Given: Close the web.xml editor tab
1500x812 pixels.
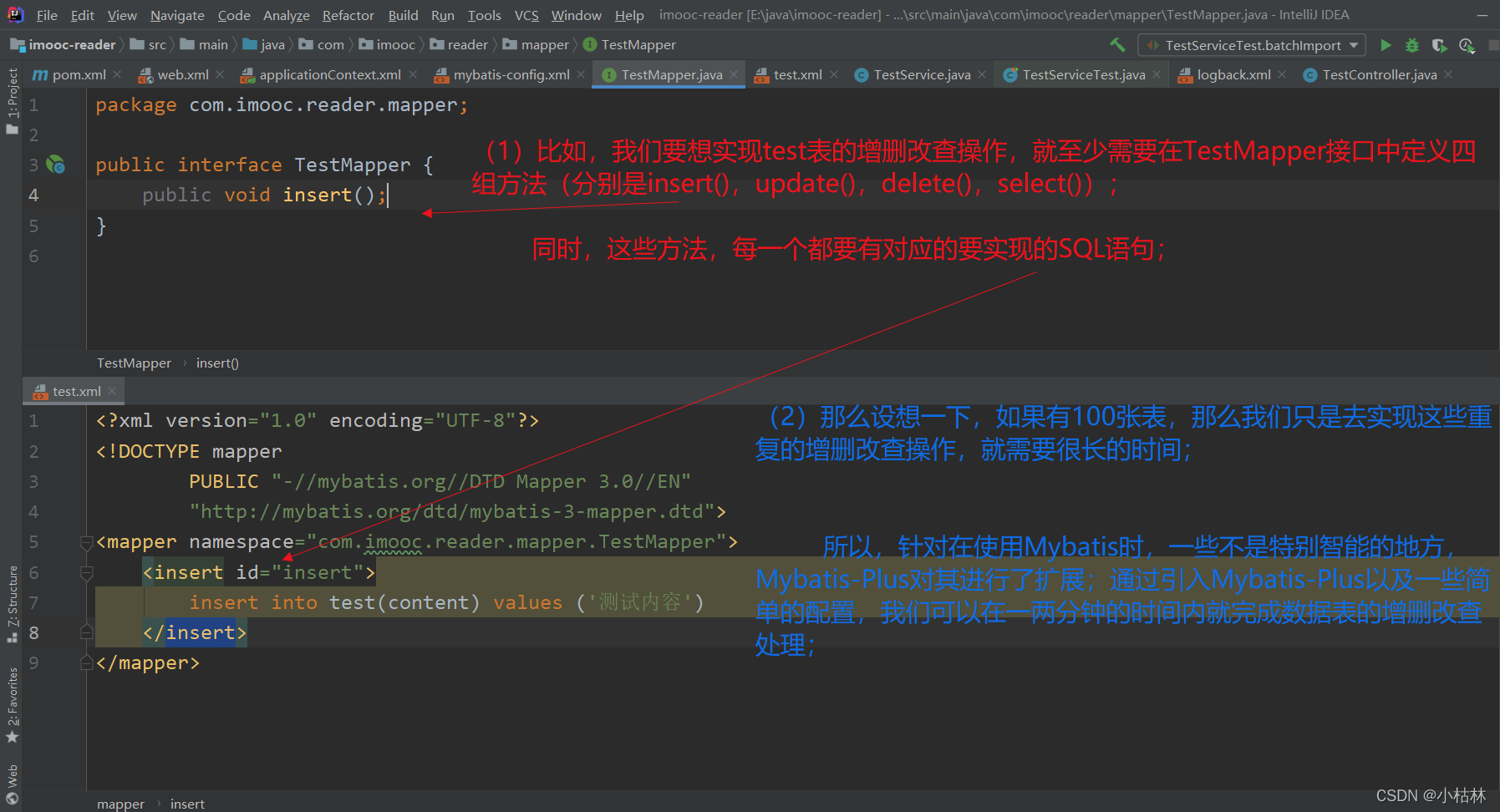Looking at the screenshot, I should tap(220, 74).
